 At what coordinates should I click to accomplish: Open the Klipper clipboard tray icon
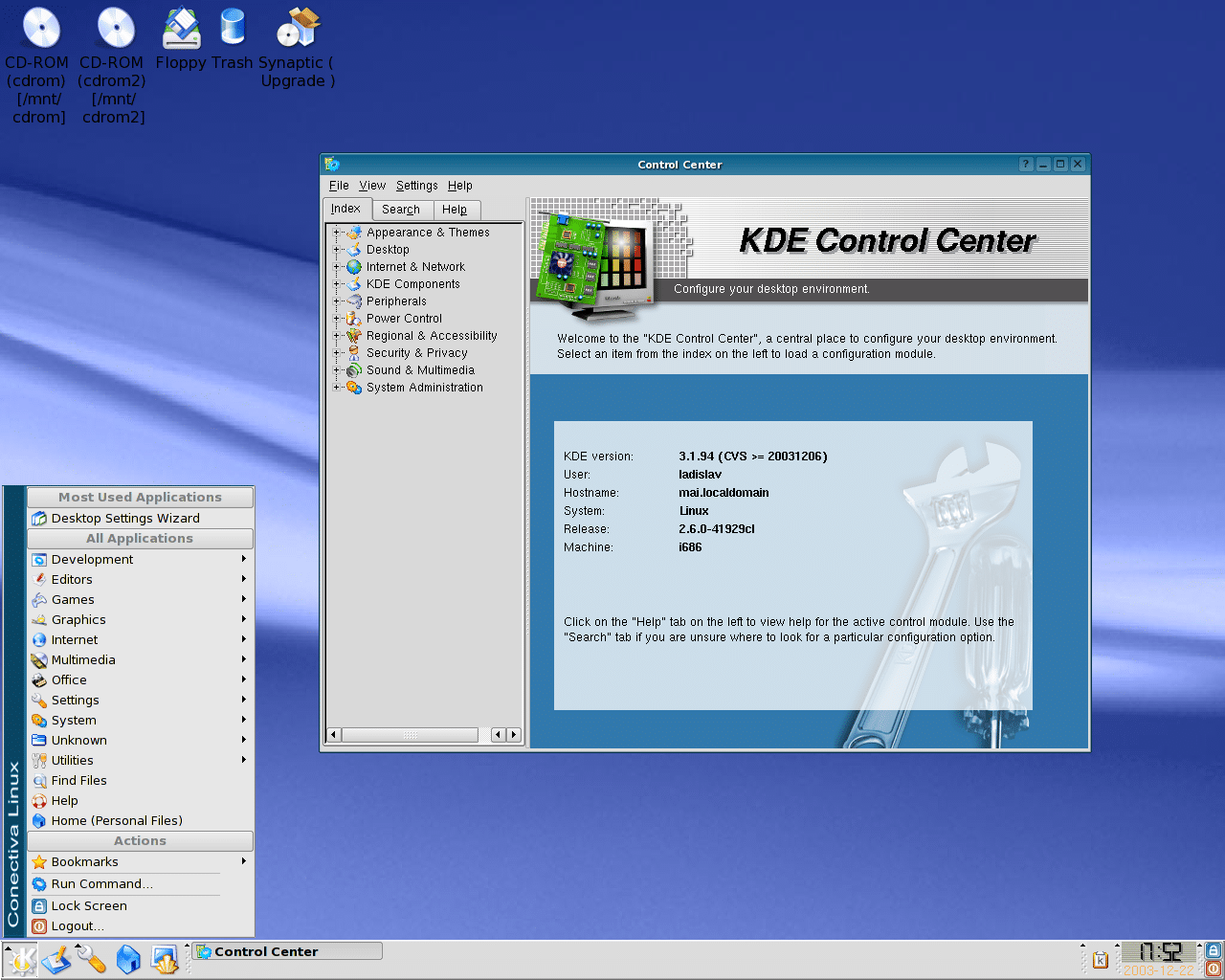click(x=1101, y=960)
